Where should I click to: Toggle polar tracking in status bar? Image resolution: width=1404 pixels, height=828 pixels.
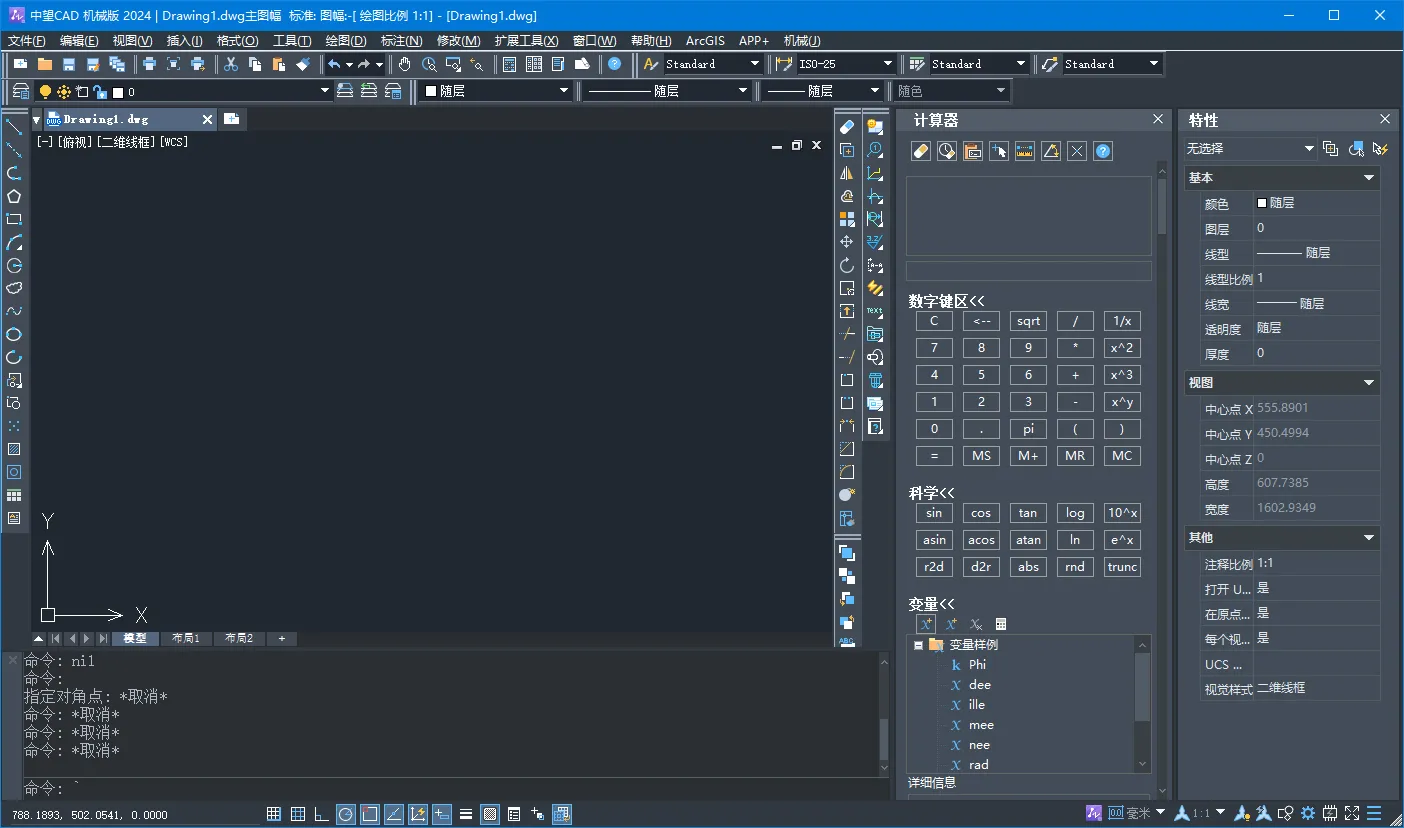(x=345, y=814)
